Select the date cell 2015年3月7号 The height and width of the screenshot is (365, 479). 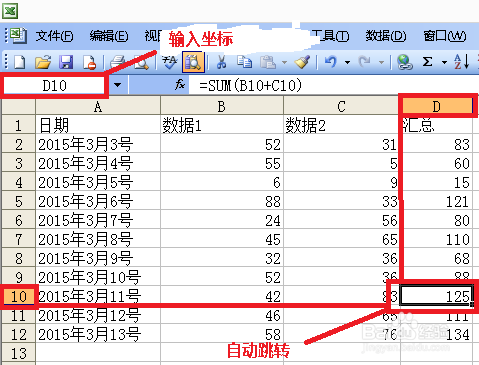click(x=98, y=220)
